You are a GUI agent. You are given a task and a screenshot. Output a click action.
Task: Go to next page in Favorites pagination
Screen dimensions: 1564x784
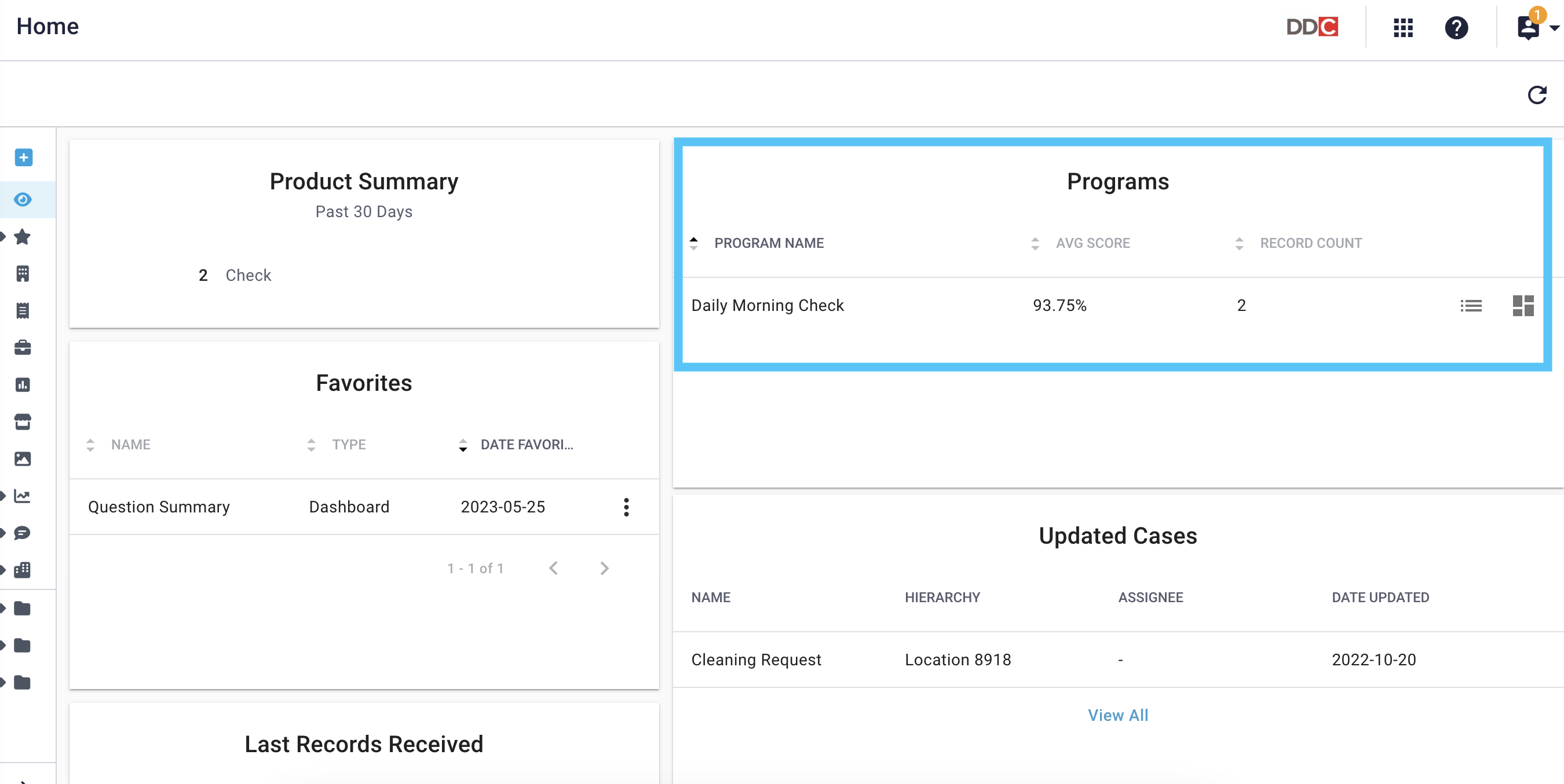point(604,569)
